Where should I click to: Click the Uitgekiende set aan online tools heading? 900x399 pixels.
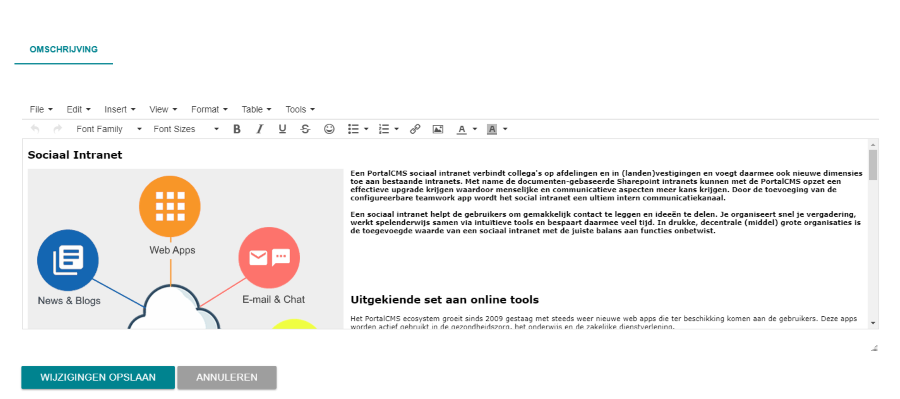click(444, 300)
